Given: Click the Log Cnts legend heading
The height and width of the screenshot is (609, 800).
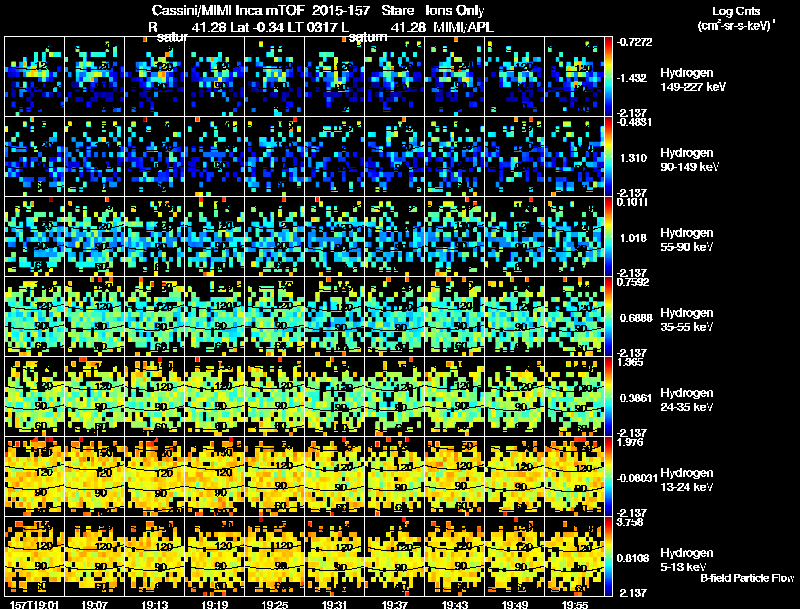Looking at the screenshot, I should click(x=736, y=11).
